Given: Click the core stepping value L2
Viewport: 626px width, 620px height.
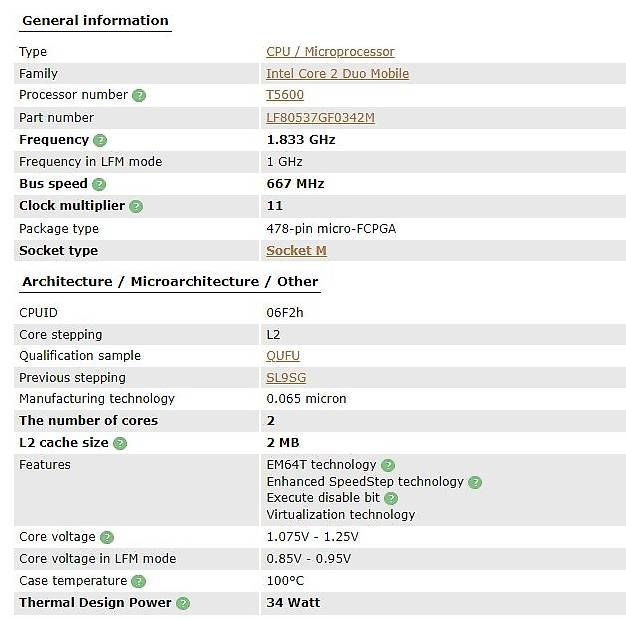Looking at the screenshot, I should (273, 335).
